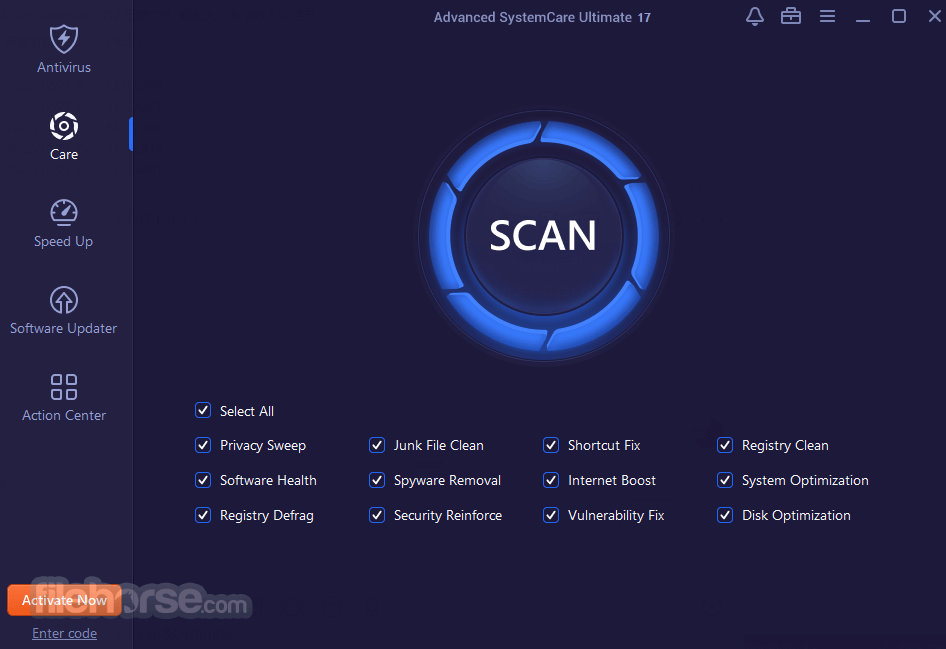Click the Disk Optimization label text
Screen dimensions: 946x649
(x=796, y=516)
